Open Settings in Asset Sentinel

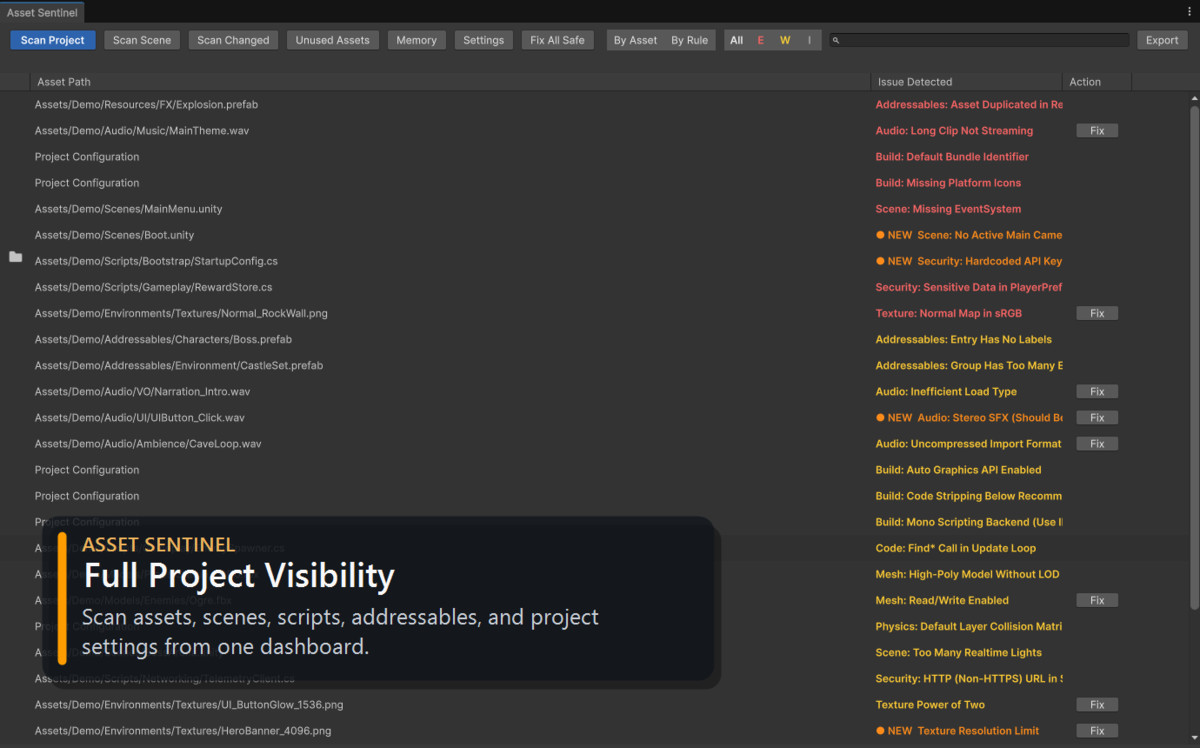(484, 40)
